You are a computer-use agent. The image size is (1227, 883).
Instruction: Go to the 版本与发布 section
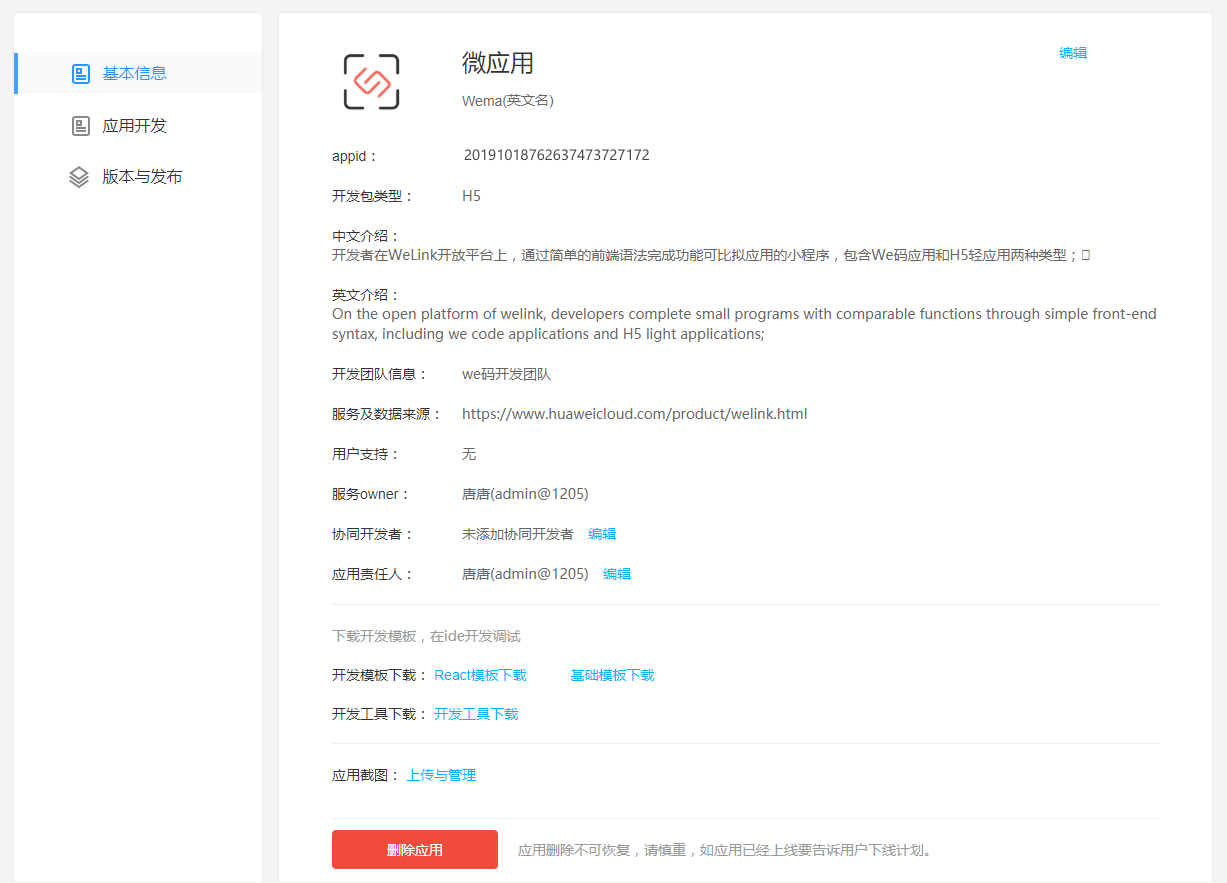click(x=142, y=177)
